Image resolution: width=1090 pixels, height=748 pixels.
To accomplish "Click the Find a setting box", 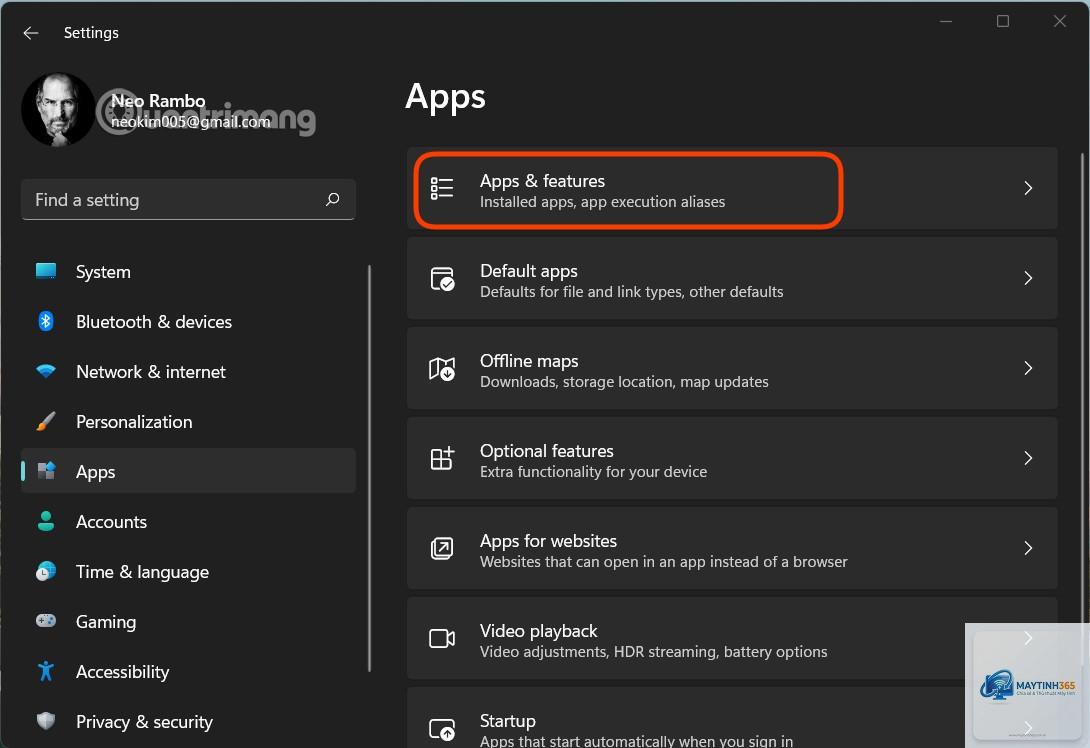I will pyautogui.click(x=188, y=200).
